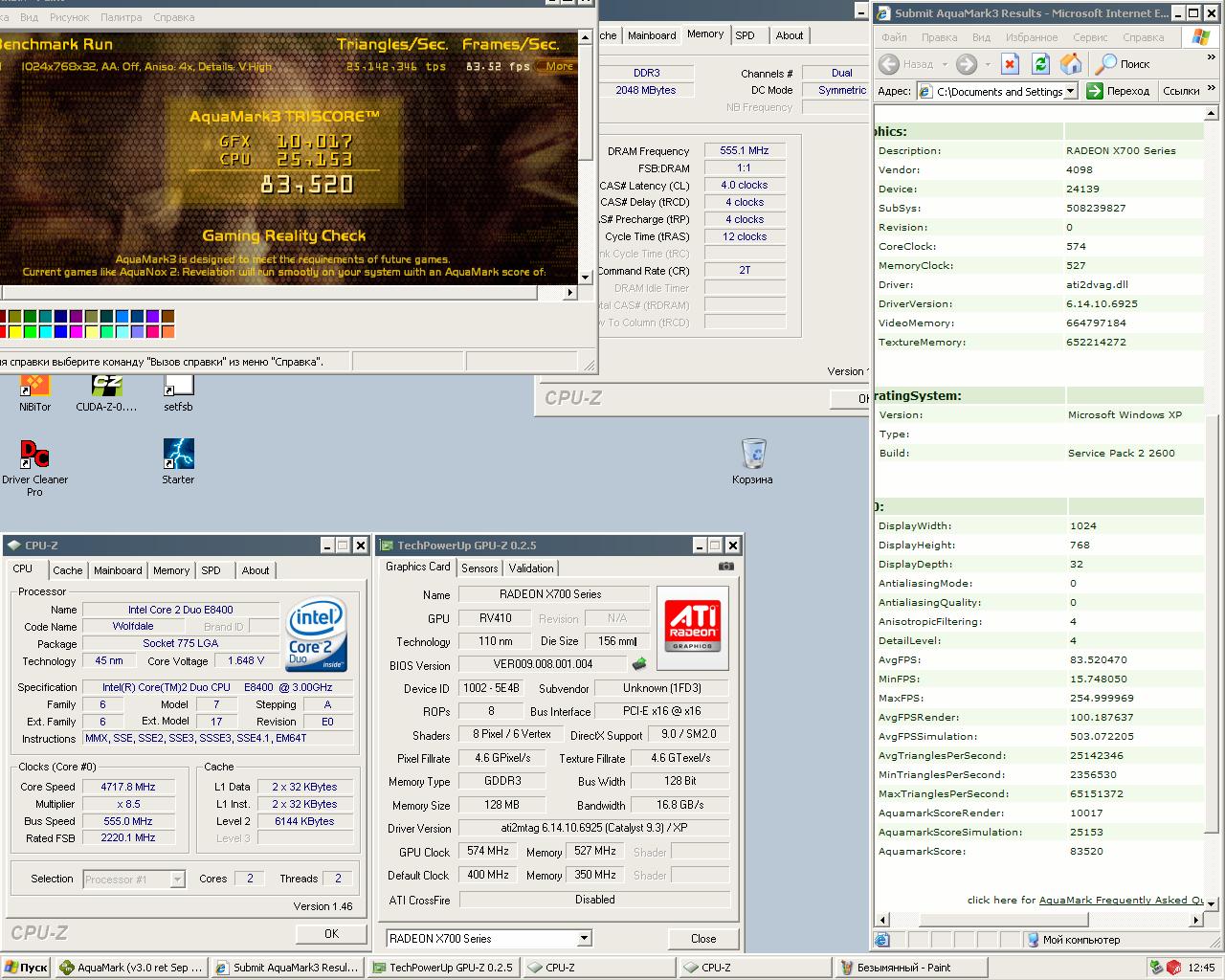Screen dimensions: 1225x980
Task: Click the DRAM Frequency value 555.1 MHz
Action: [745, 150]
